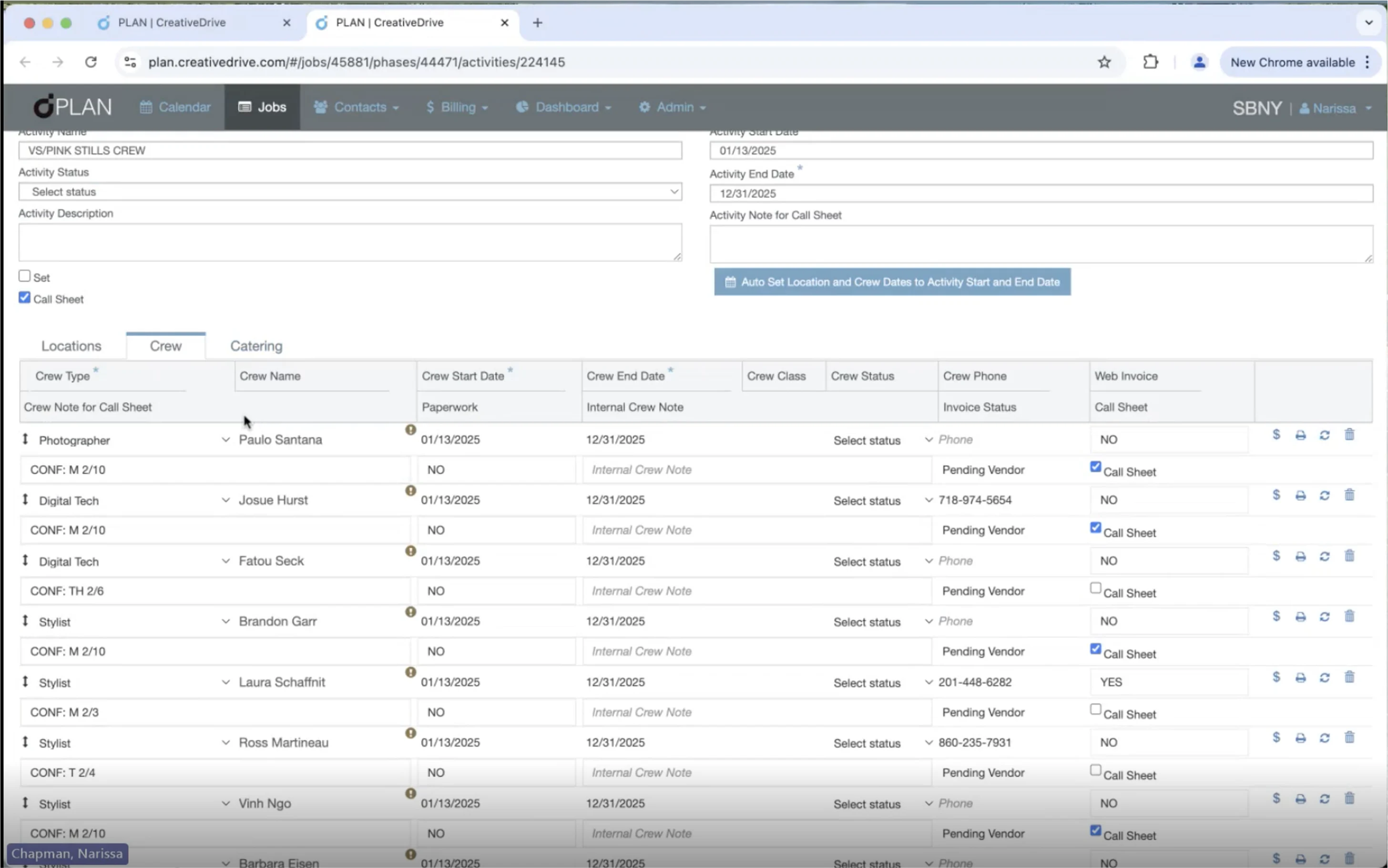
Task: Delete Ross Martineau crew row via trash icon
Action: click(x=1349, y=737)
